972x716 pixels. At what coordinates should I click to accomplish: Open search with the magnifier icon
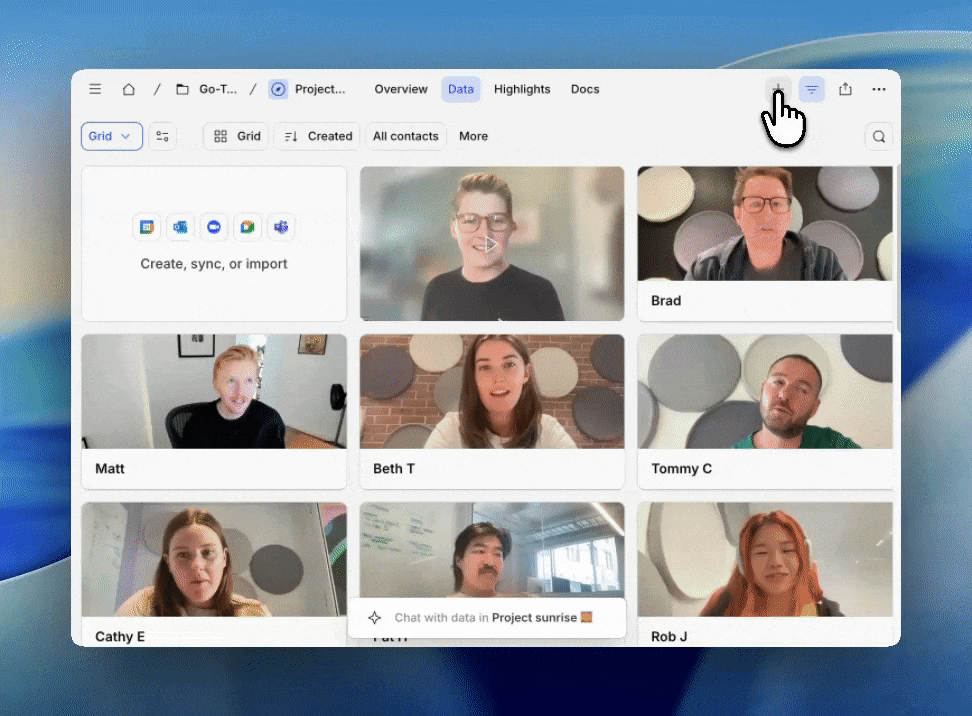click(878, 136)
